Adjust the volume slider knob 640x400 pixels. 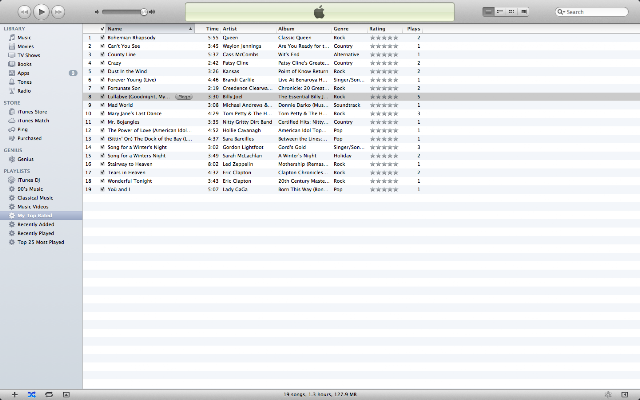click(144, 12)
